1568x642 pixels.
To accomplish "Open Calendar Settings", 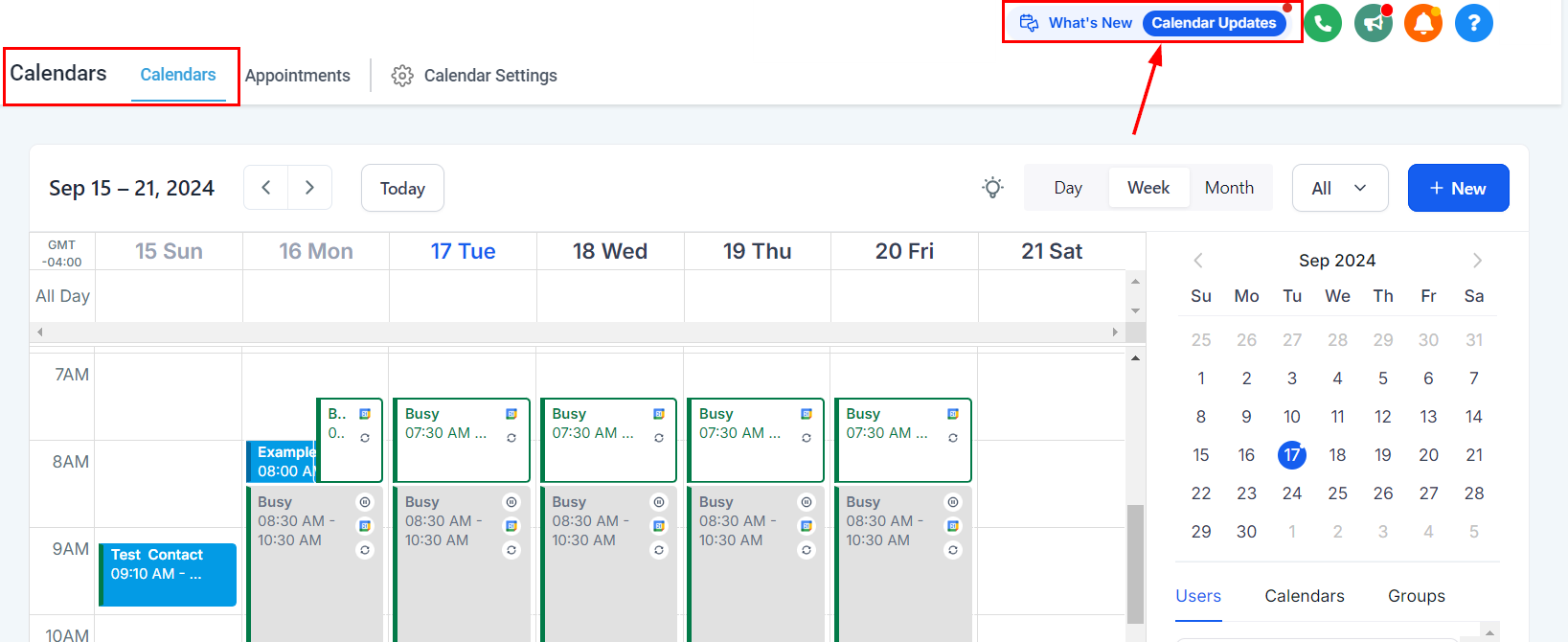I will coord(474,76).
